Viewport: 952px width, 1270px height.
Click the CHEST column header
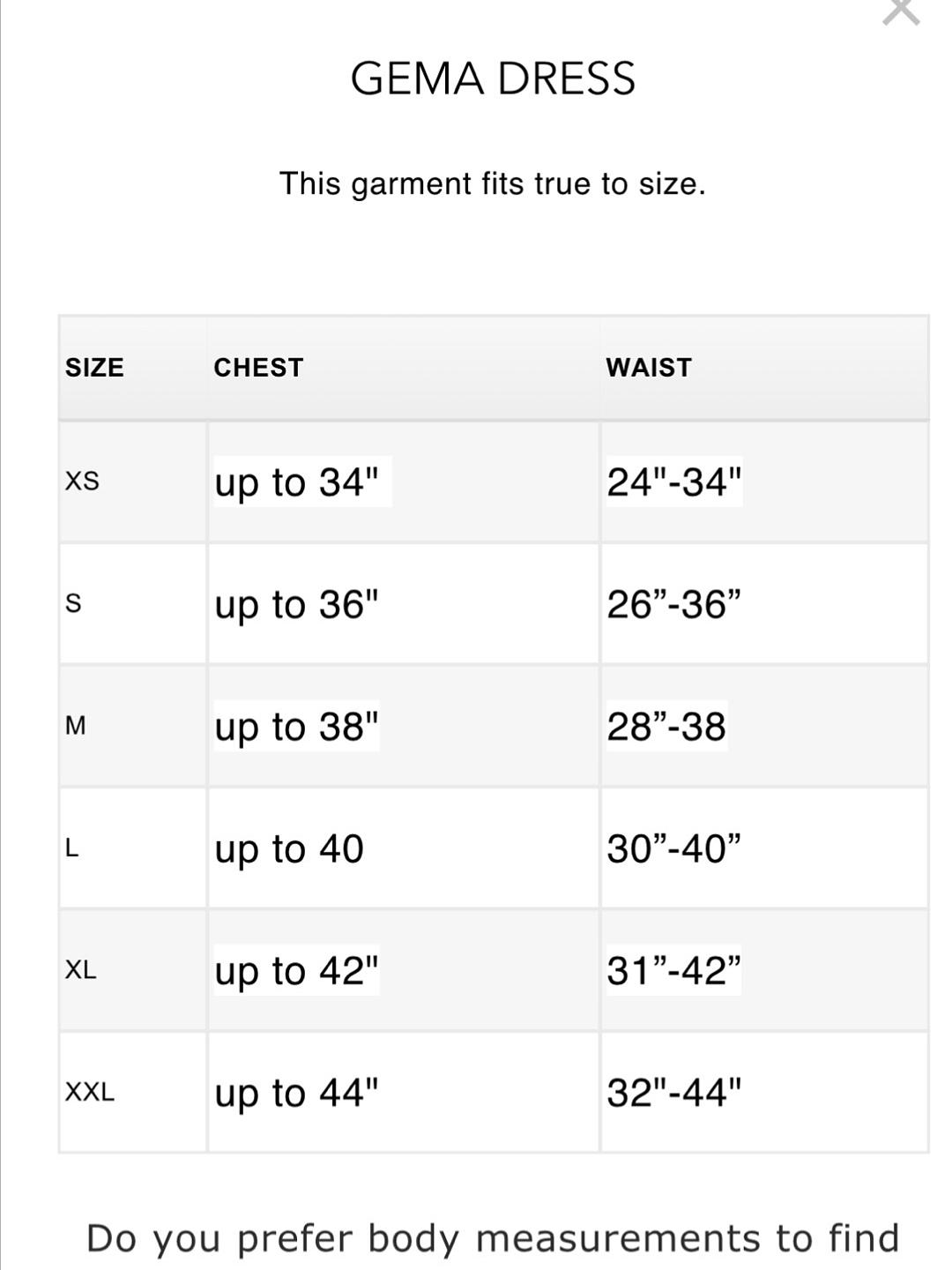pos(258,367)
